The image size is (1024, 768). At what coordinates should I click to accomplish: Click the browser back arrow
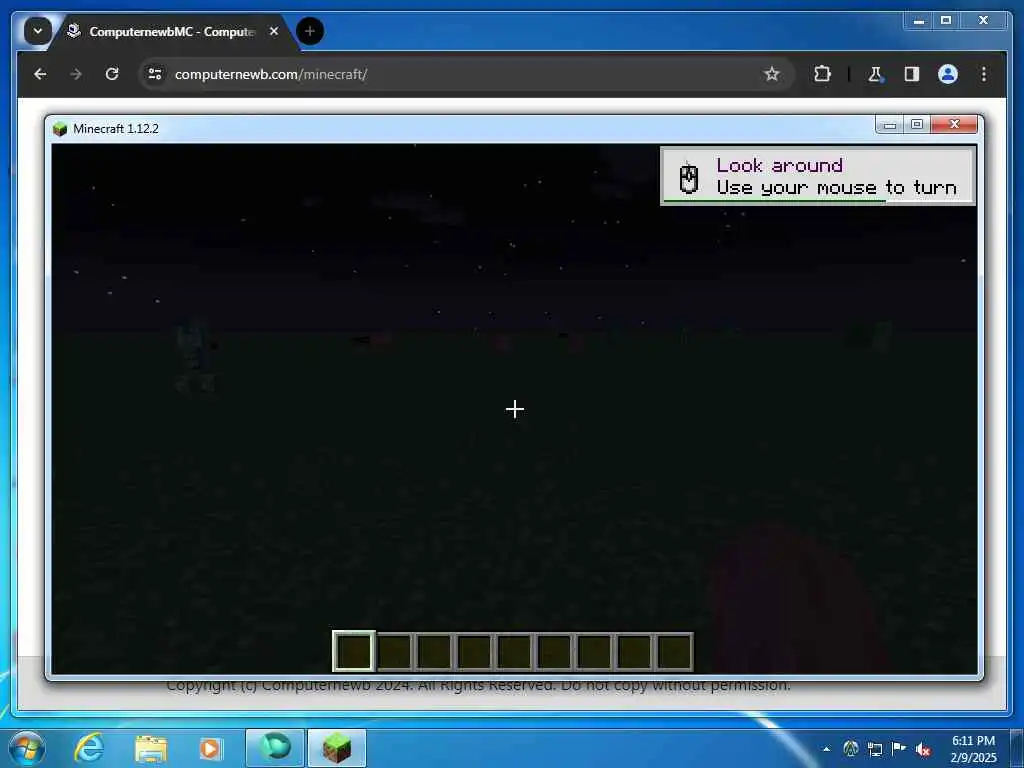coord(40,74)
